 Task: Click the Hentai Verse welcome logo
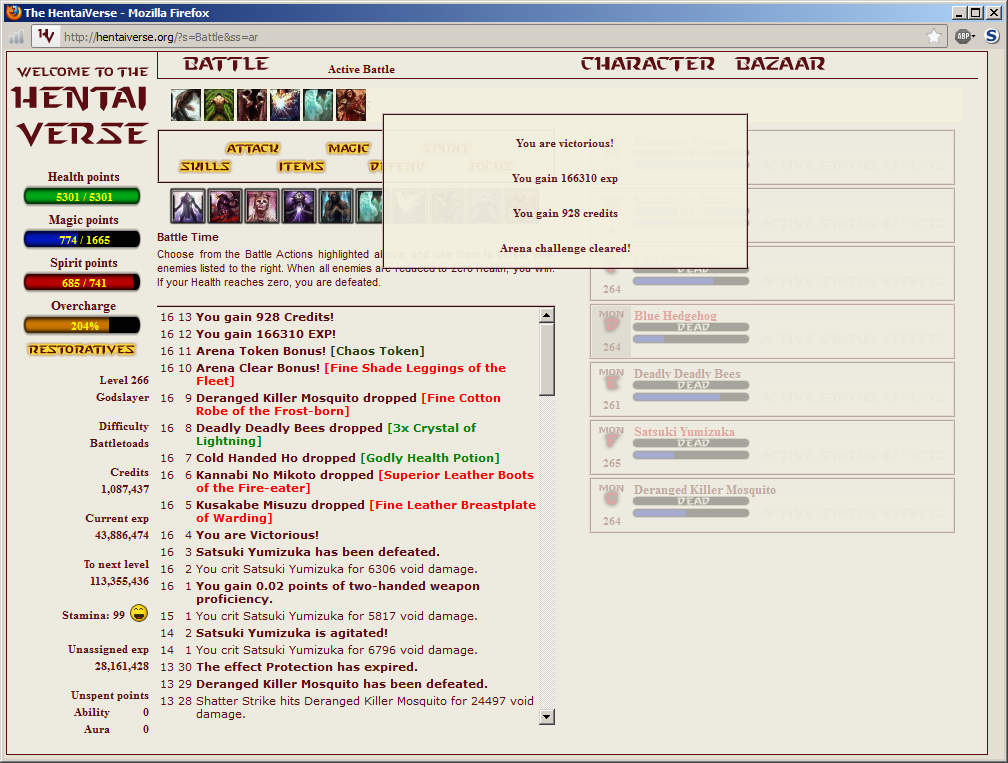82,107
